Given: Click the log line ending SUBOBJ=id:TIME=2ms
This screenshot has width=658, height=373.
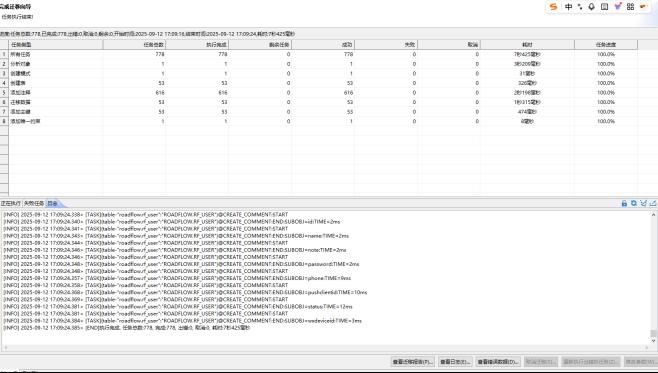Looking at the screenshot, I should tap(172, 222).
